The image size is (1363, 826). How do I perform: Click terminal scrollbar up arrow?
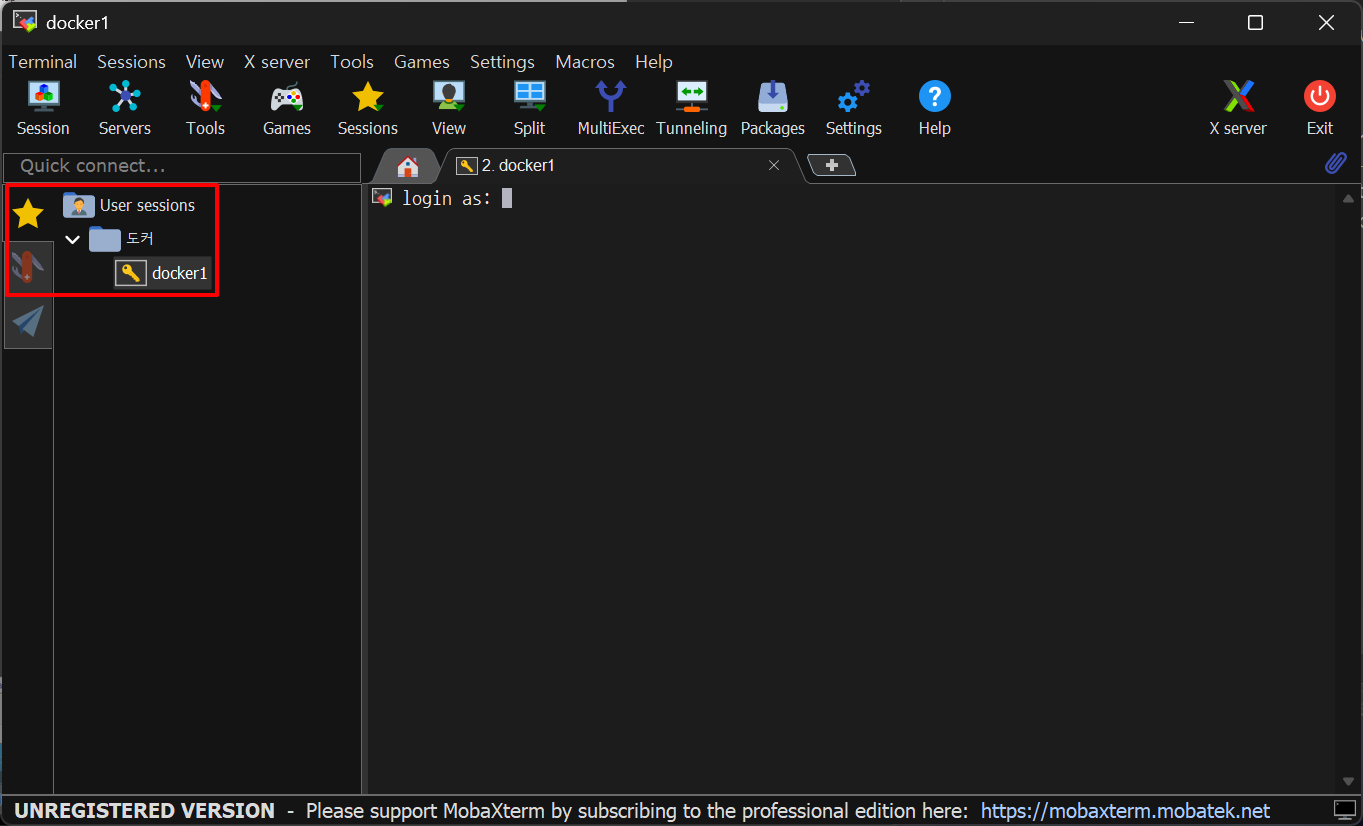[1348, 198]
